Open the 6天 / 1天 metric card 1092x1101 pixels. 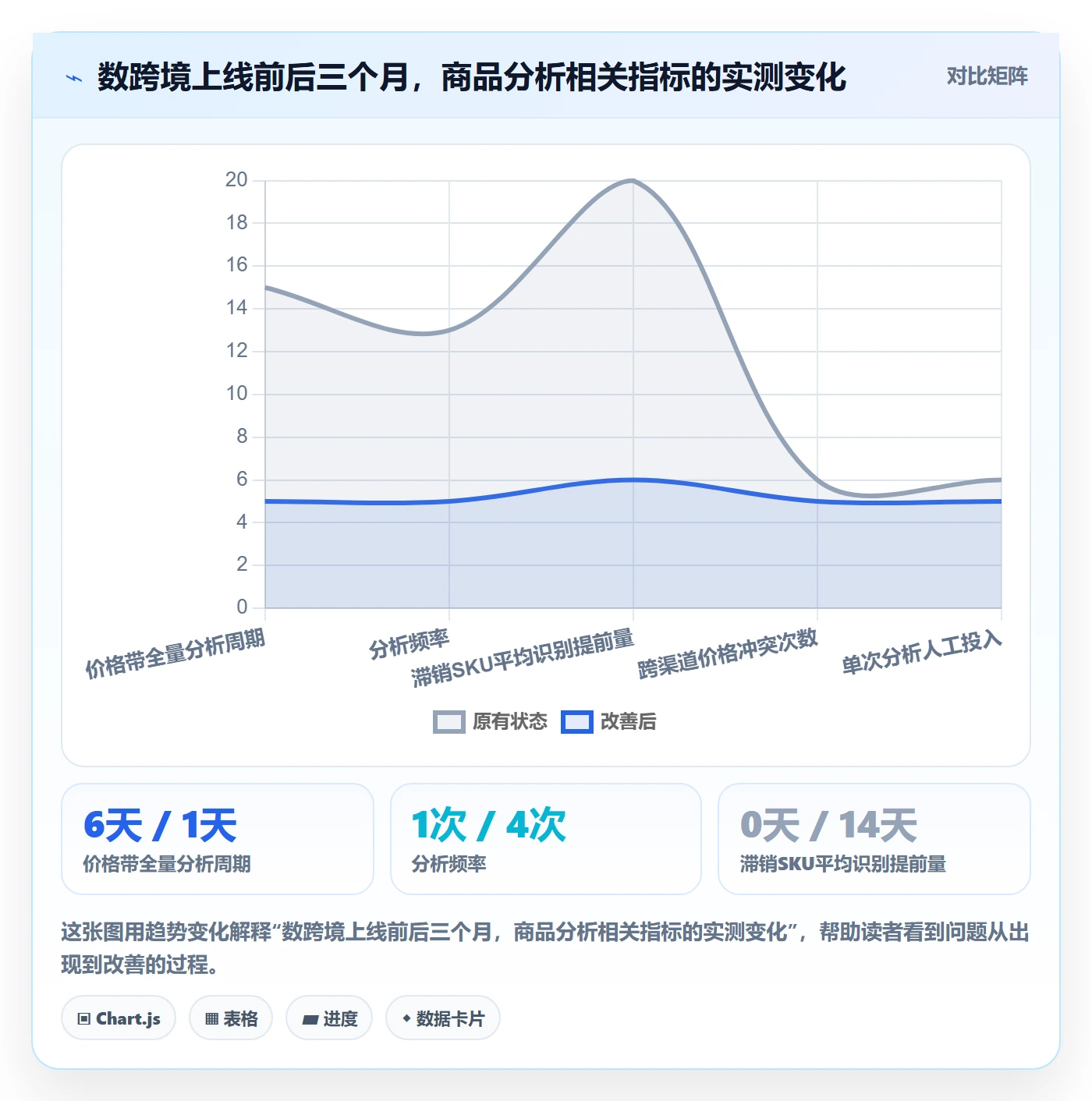[218, 839]
